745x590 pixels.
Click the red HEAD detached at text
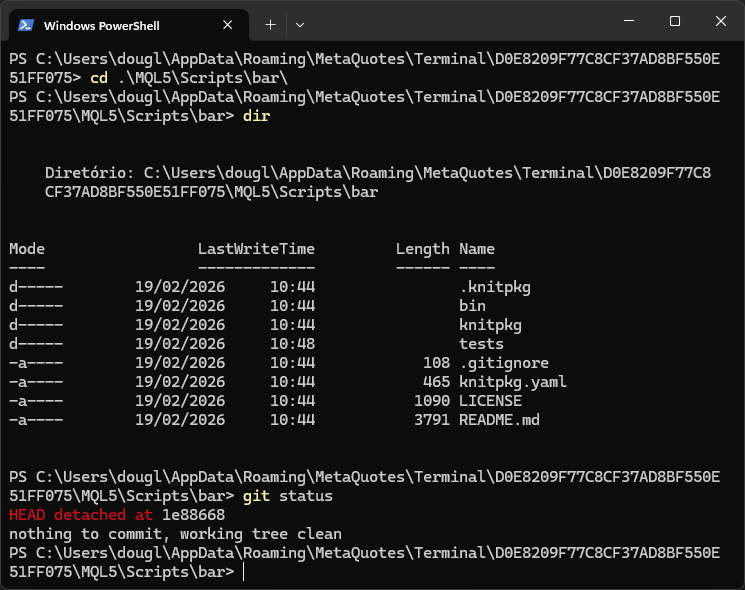pos(80,515)
